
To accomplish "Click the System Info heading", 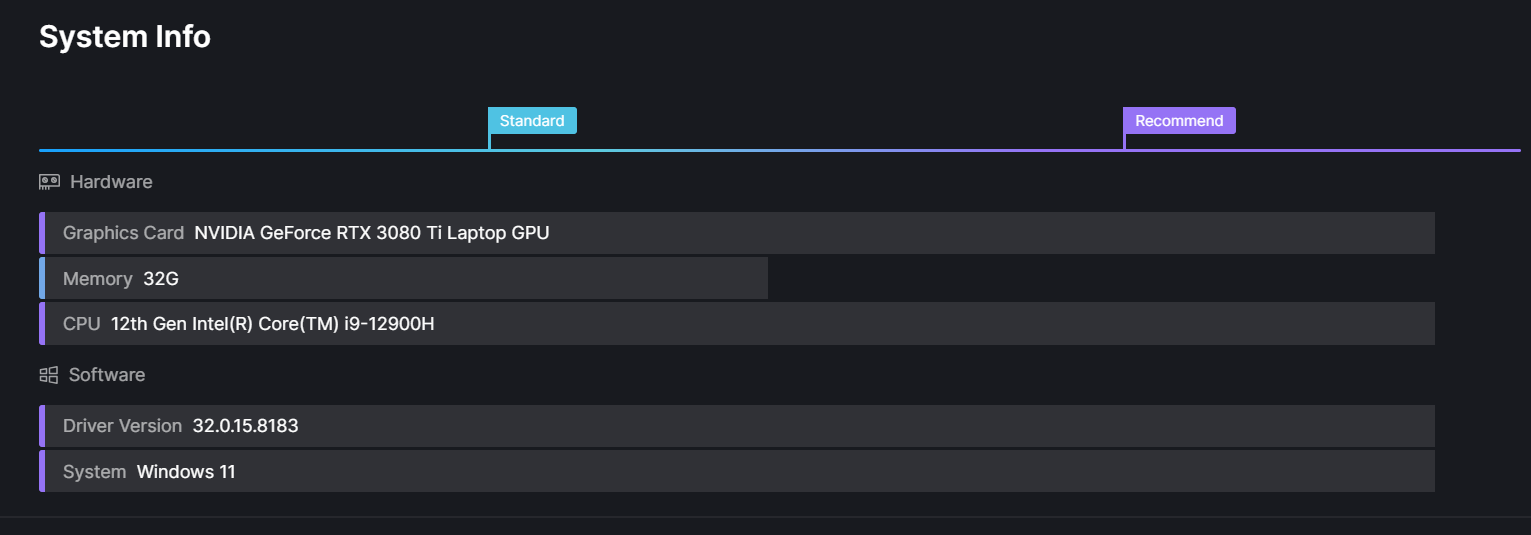I will point(125,37).
